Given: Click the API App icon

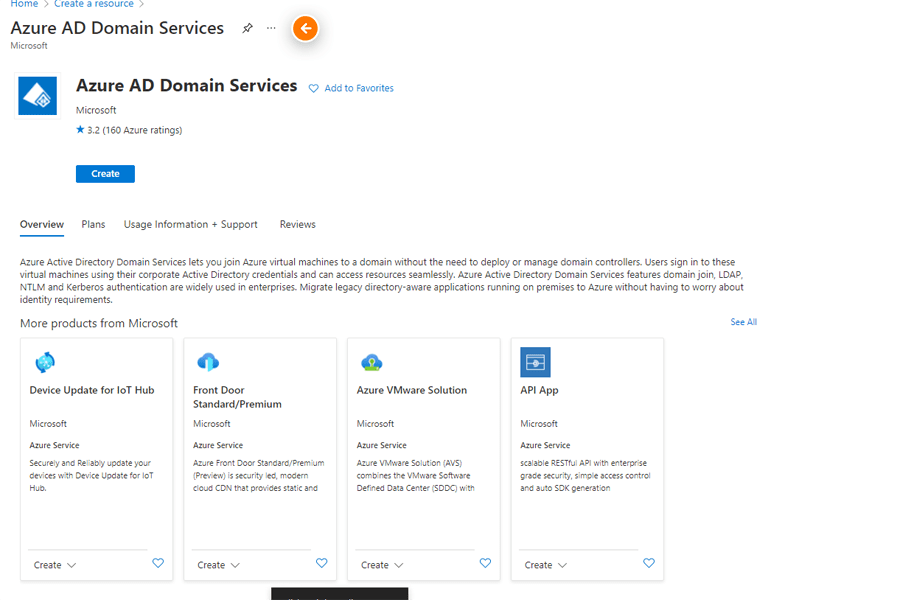Looking at the screenshot, I should pyautogui.click(x=535, y=363).
